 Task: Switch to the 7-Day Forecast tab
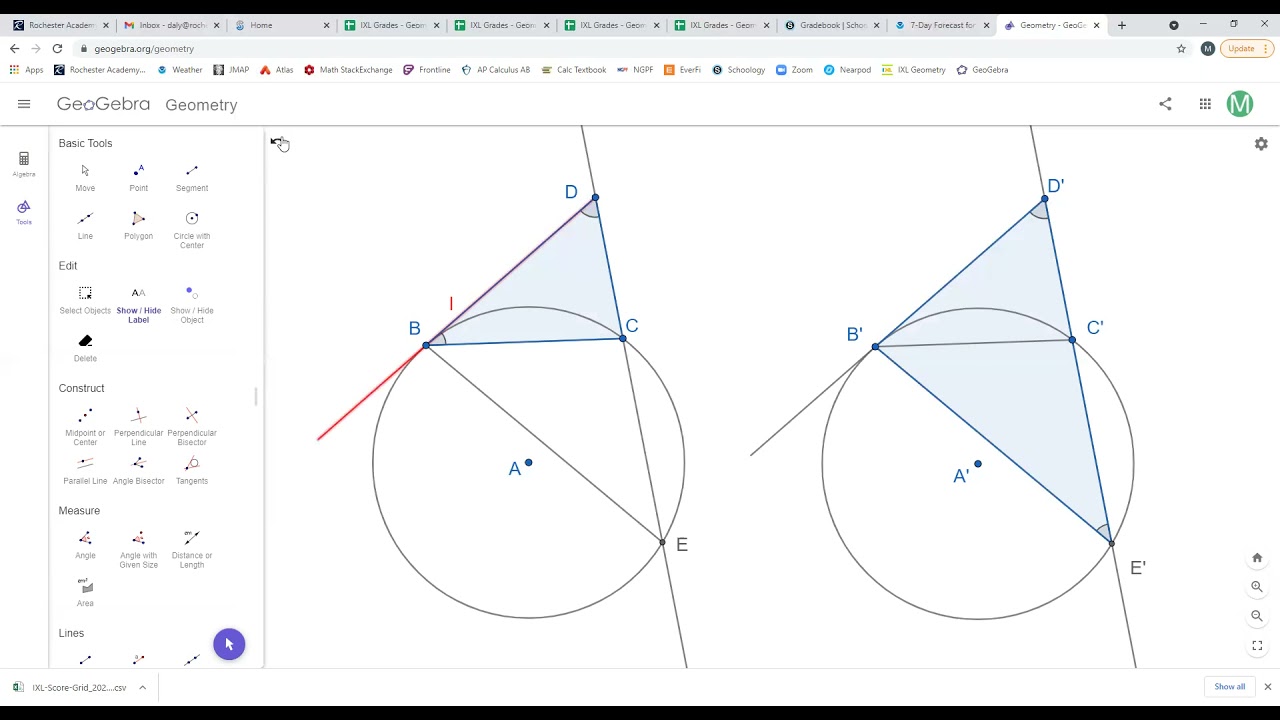[941, 25]
